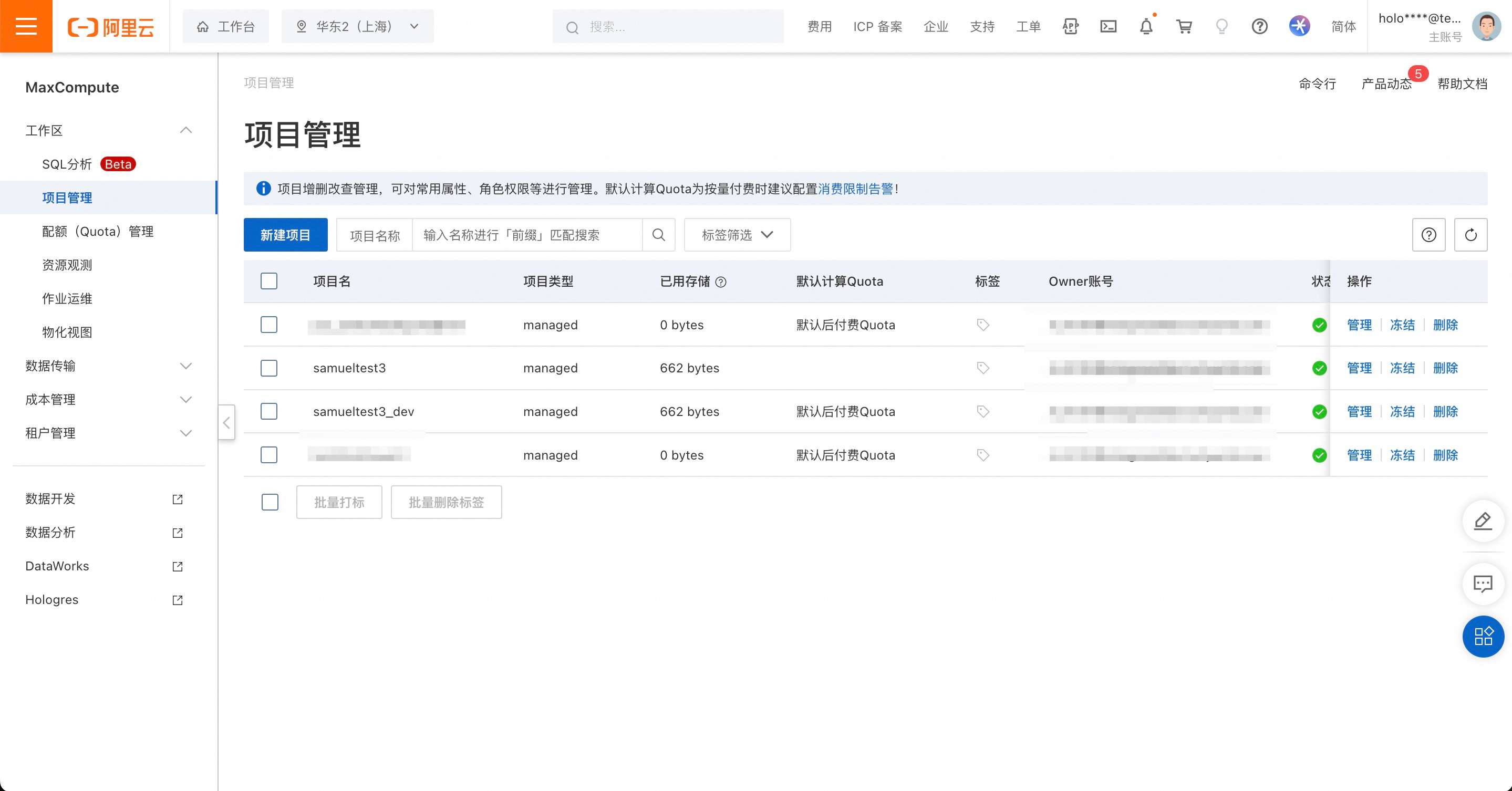Select 项目管理 in sidebar
The image size is (1512, 791).
pyautogui.click(x=109, y=197)
